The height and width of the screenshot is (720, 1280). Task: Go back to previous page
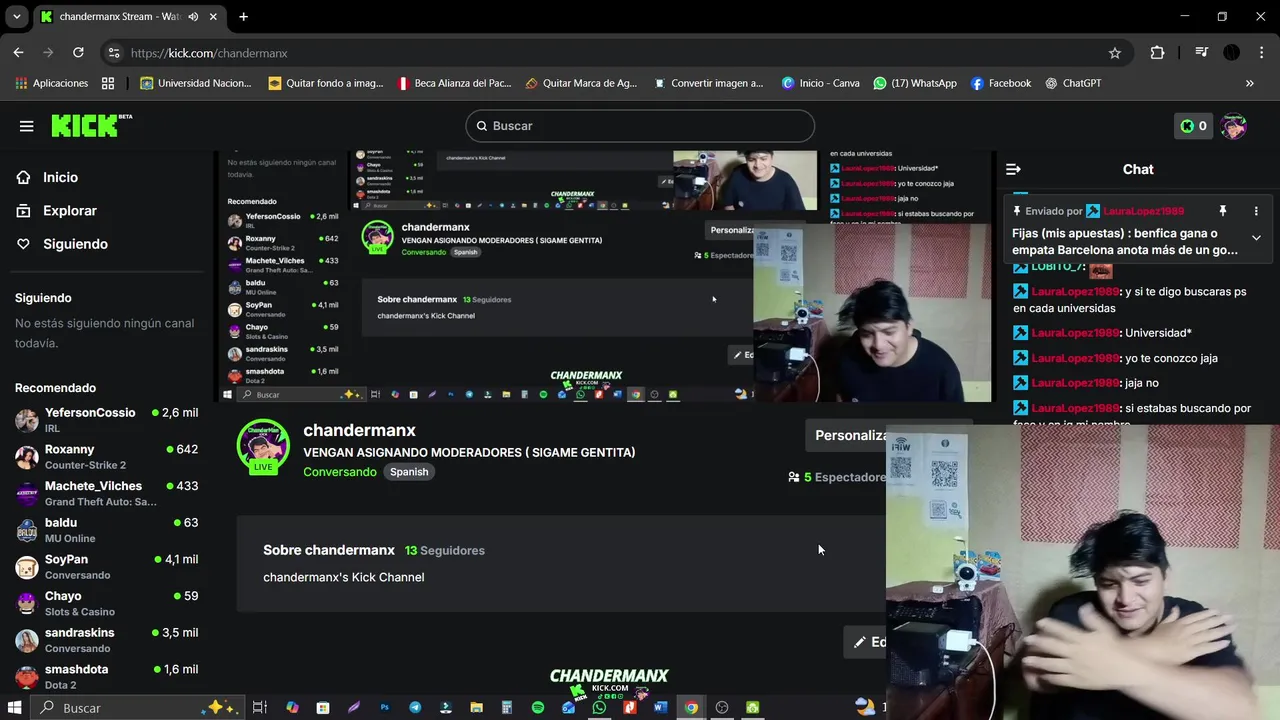[19, 53]
